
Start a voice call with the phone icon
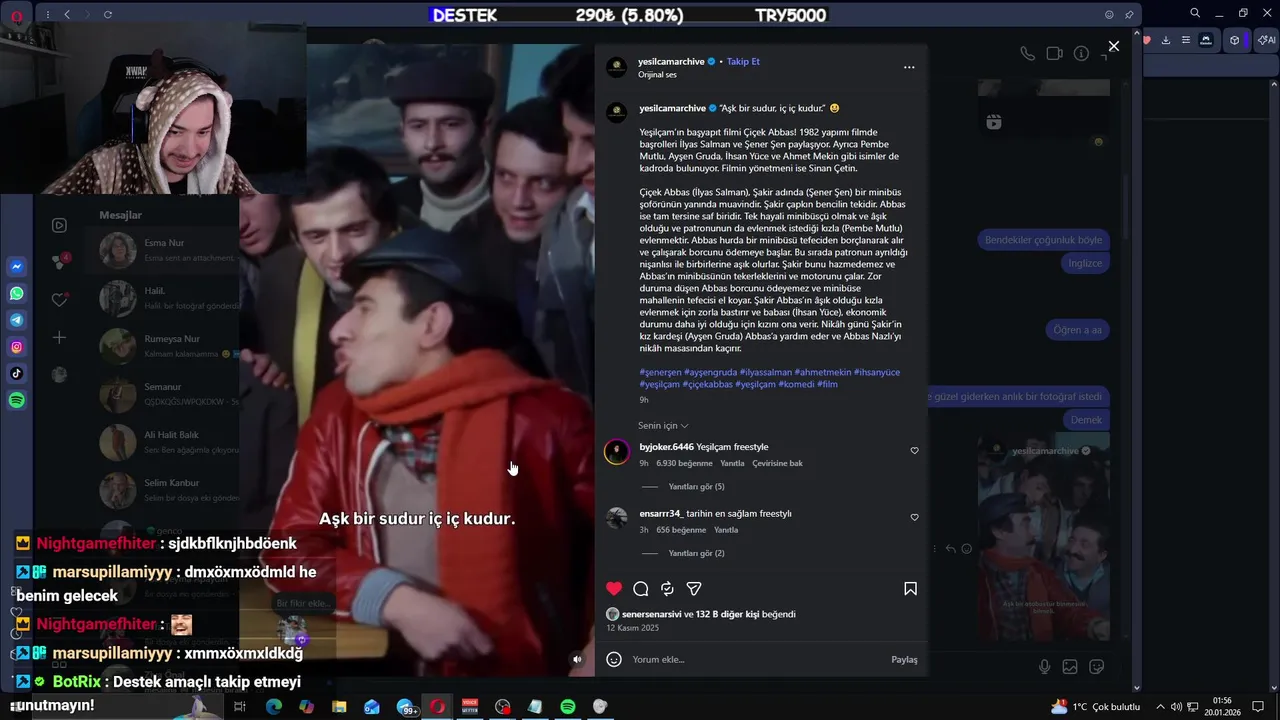1027,54
